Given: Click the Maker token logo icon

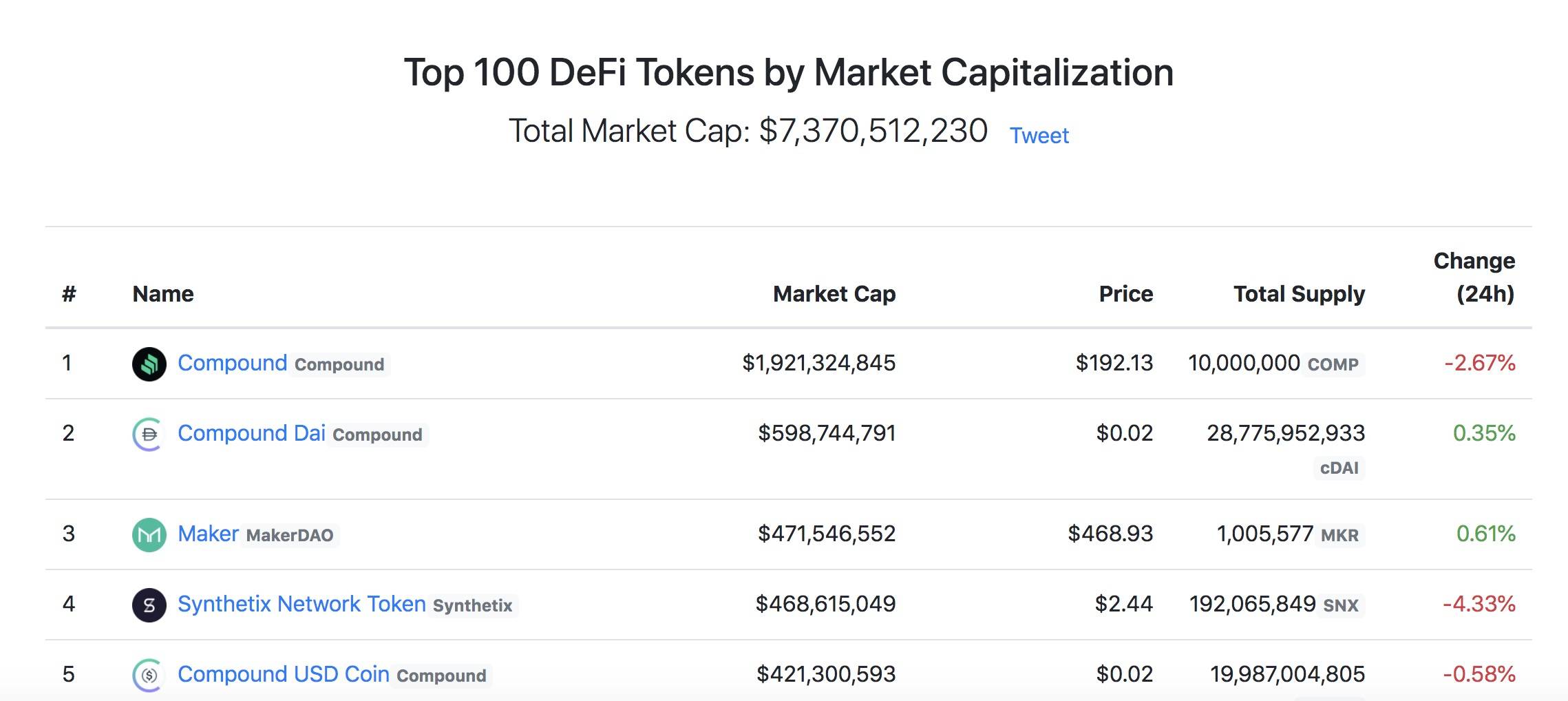Looking at the screenshot, I should point(149,534).
